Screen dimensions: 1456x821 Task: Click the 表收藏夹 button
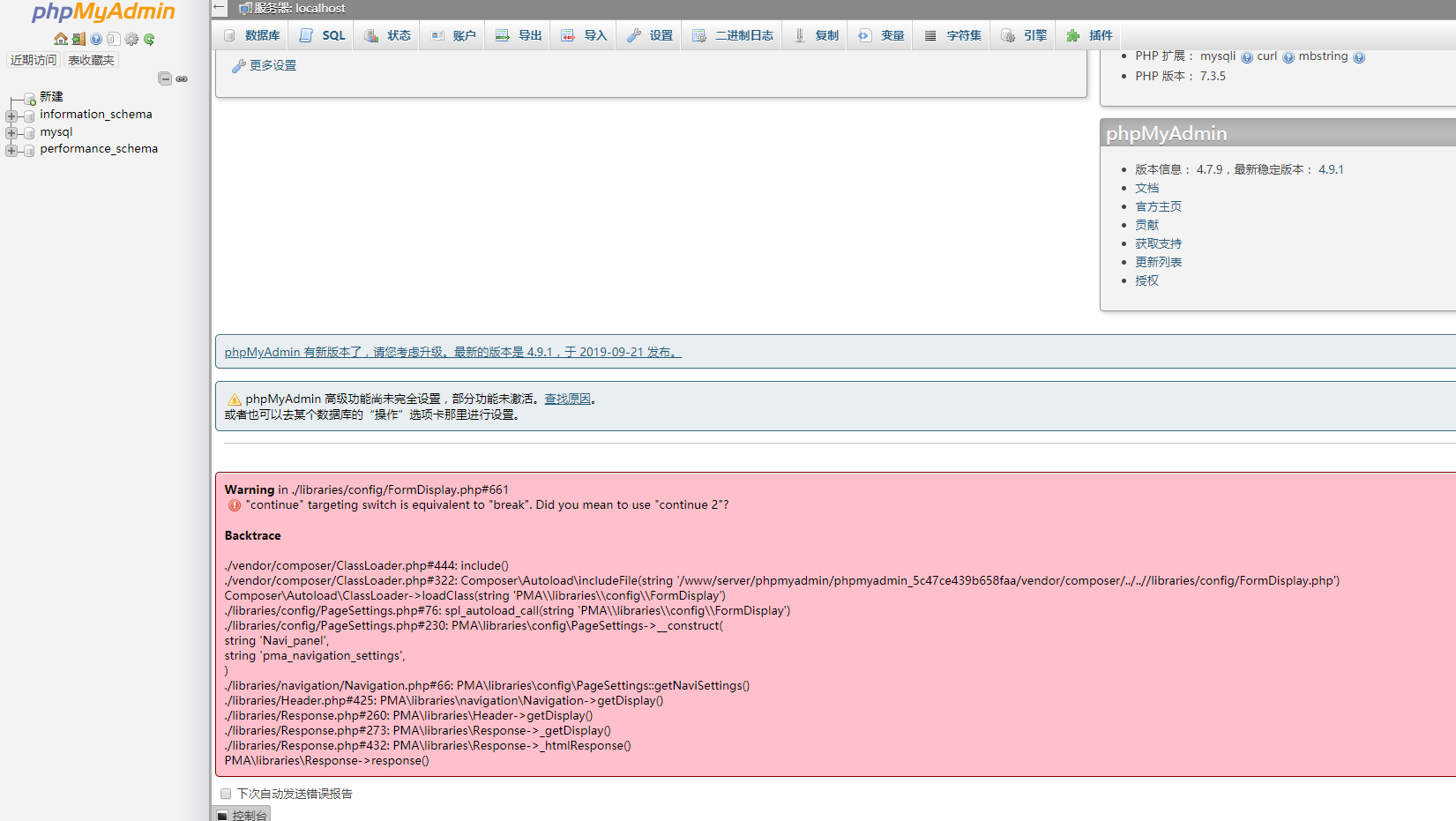pyautogui.click(x=92, y=60)
